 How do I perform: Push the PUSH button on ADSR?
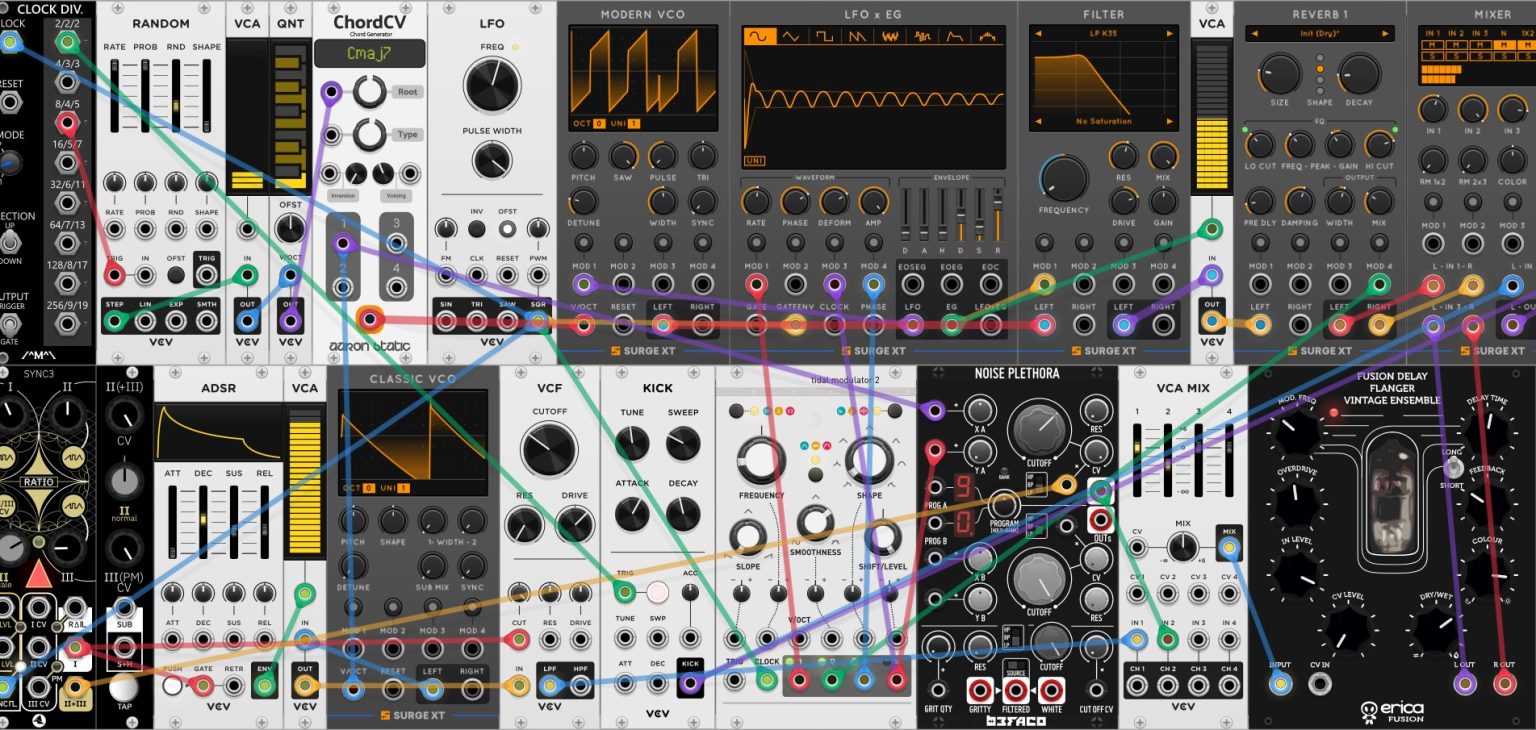[173, 686]
